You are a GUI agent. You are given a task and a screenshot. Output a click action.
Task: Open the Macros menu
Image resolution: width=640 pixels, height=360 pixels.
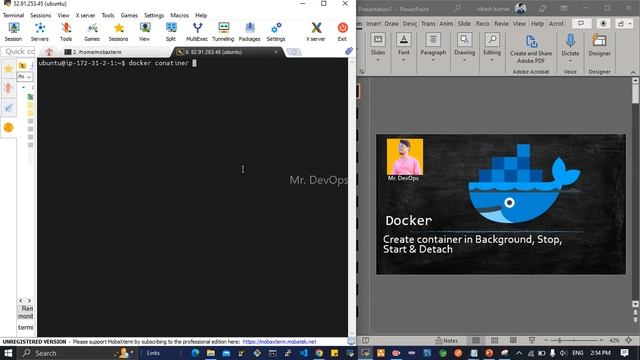pyautogui.click(x=180, y=15)
